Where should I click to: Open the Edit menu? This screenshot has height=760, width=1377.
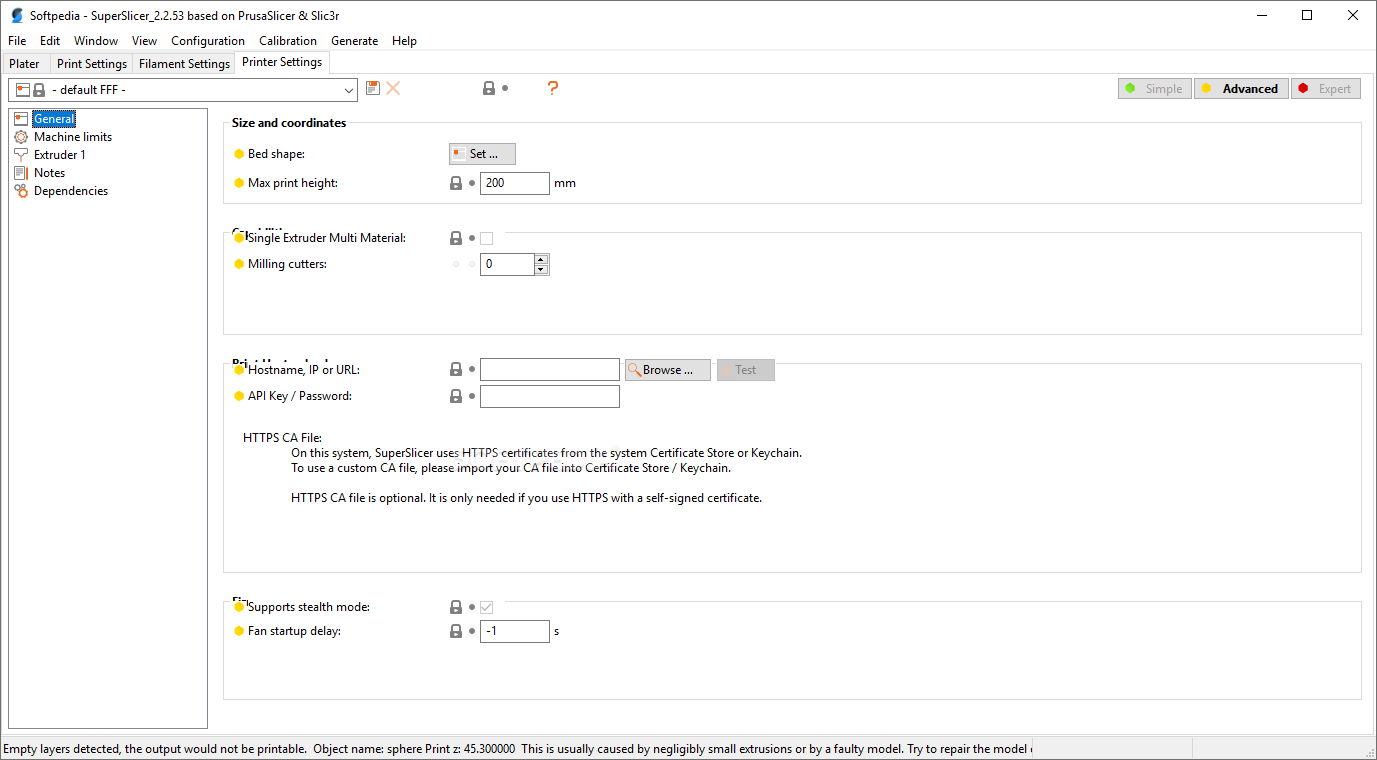50,41
